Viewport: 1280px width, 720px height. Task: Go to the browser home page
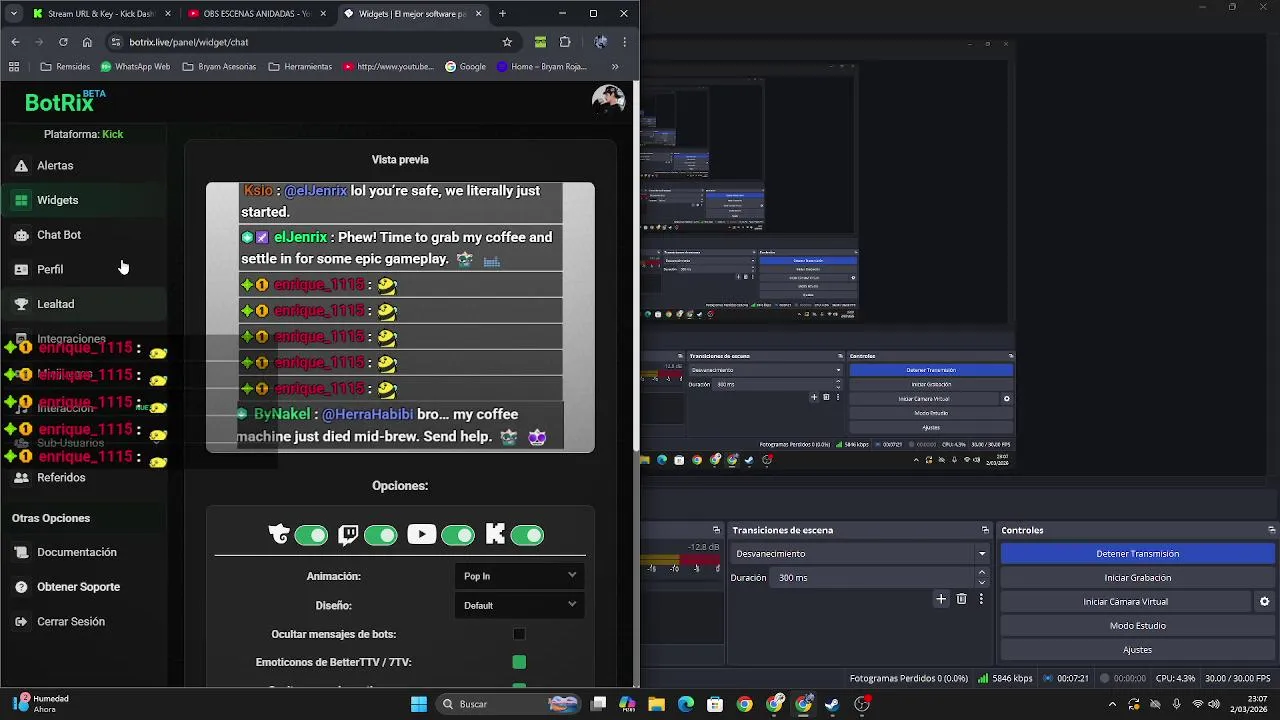(87, 42)
